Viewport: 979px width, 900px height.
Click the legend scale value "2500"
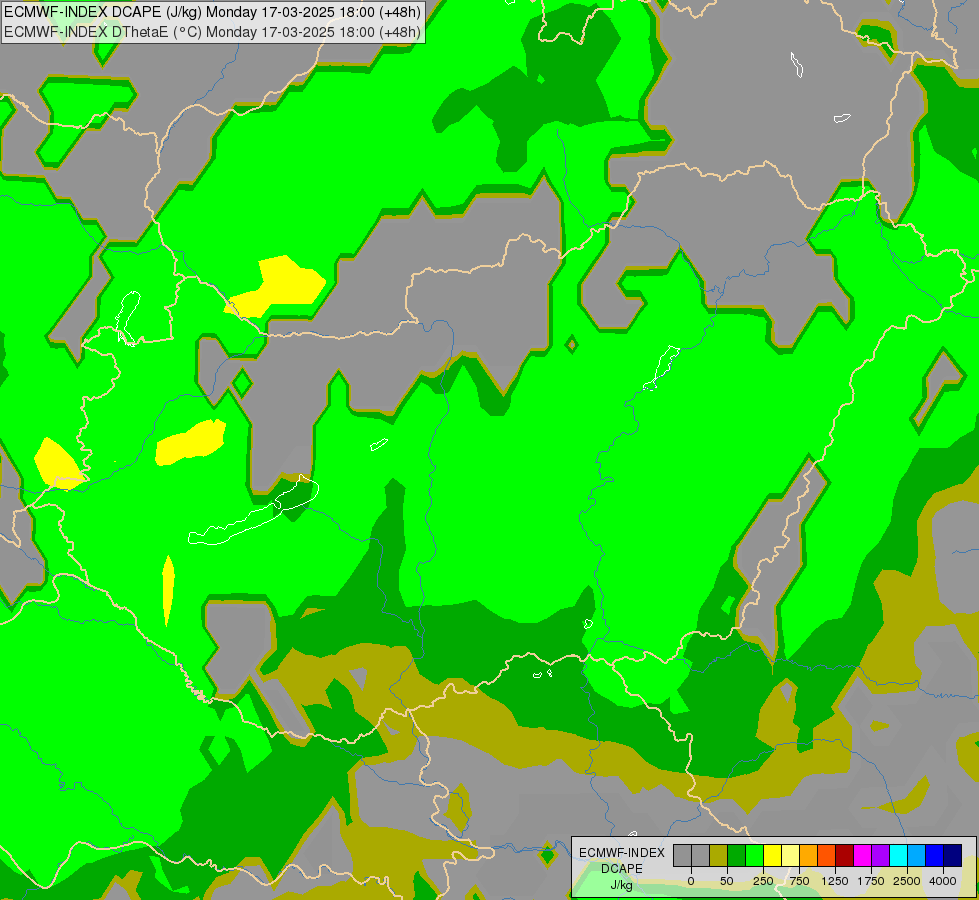(x=907, y=881)
